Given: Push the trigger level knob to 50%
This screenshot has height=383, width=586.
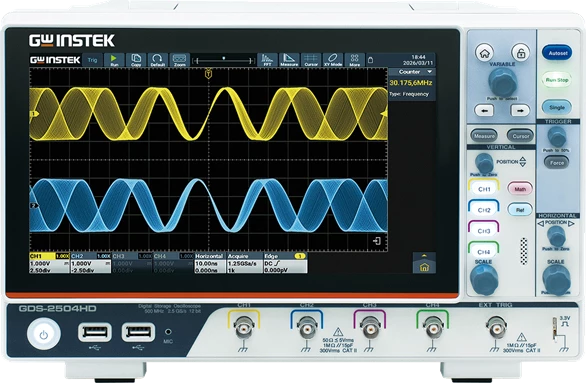Looking at the screenshot, I should (557, 136).
